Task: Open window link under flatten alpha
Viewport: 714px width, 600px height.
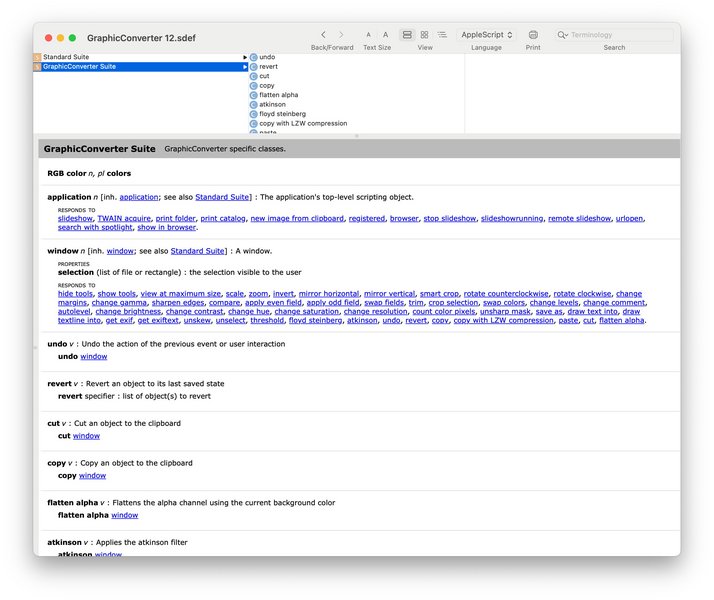Action: [124, 515]
